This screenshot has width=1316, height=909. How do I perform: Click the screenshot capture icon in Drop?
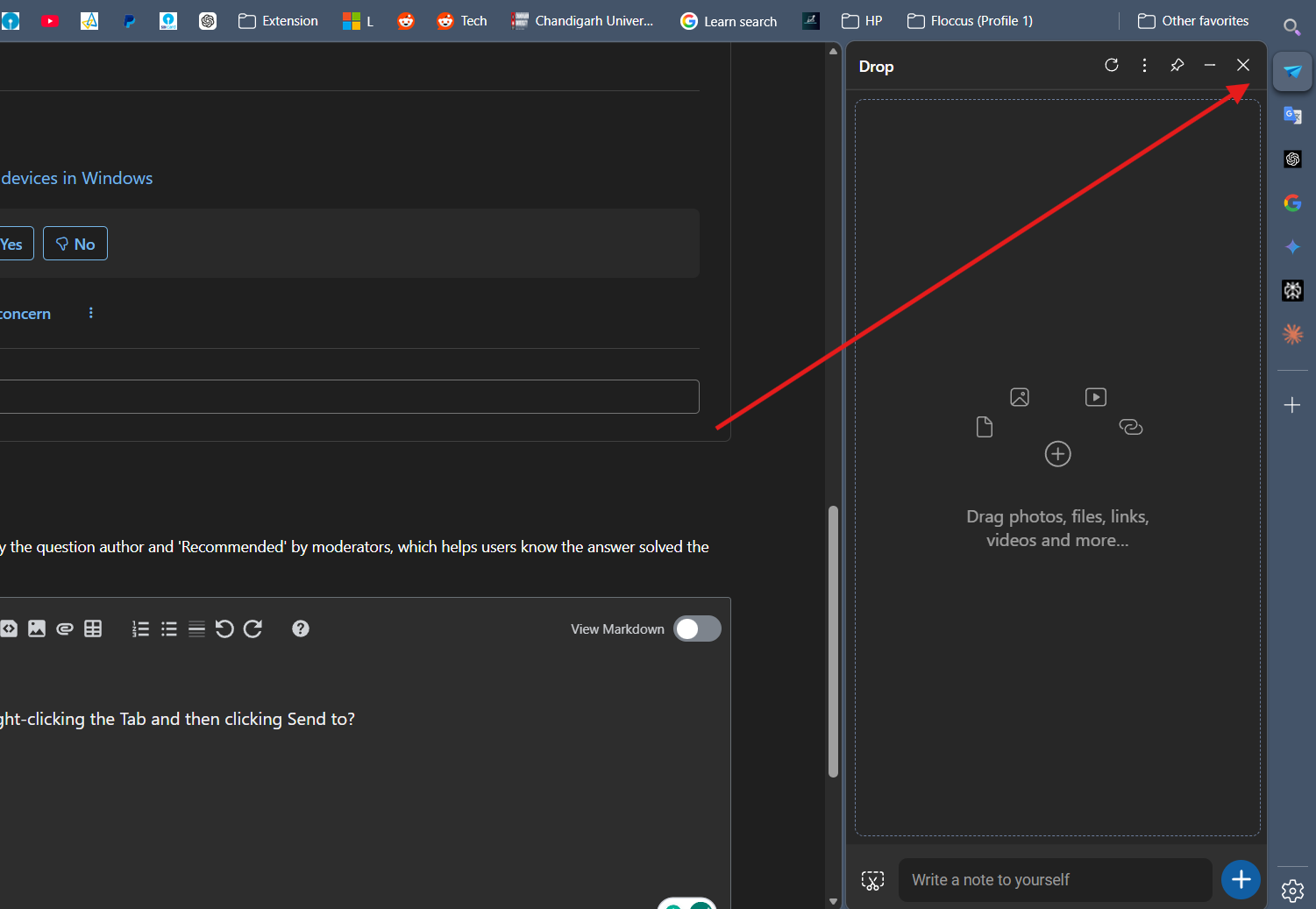click(x=872, y=880)
